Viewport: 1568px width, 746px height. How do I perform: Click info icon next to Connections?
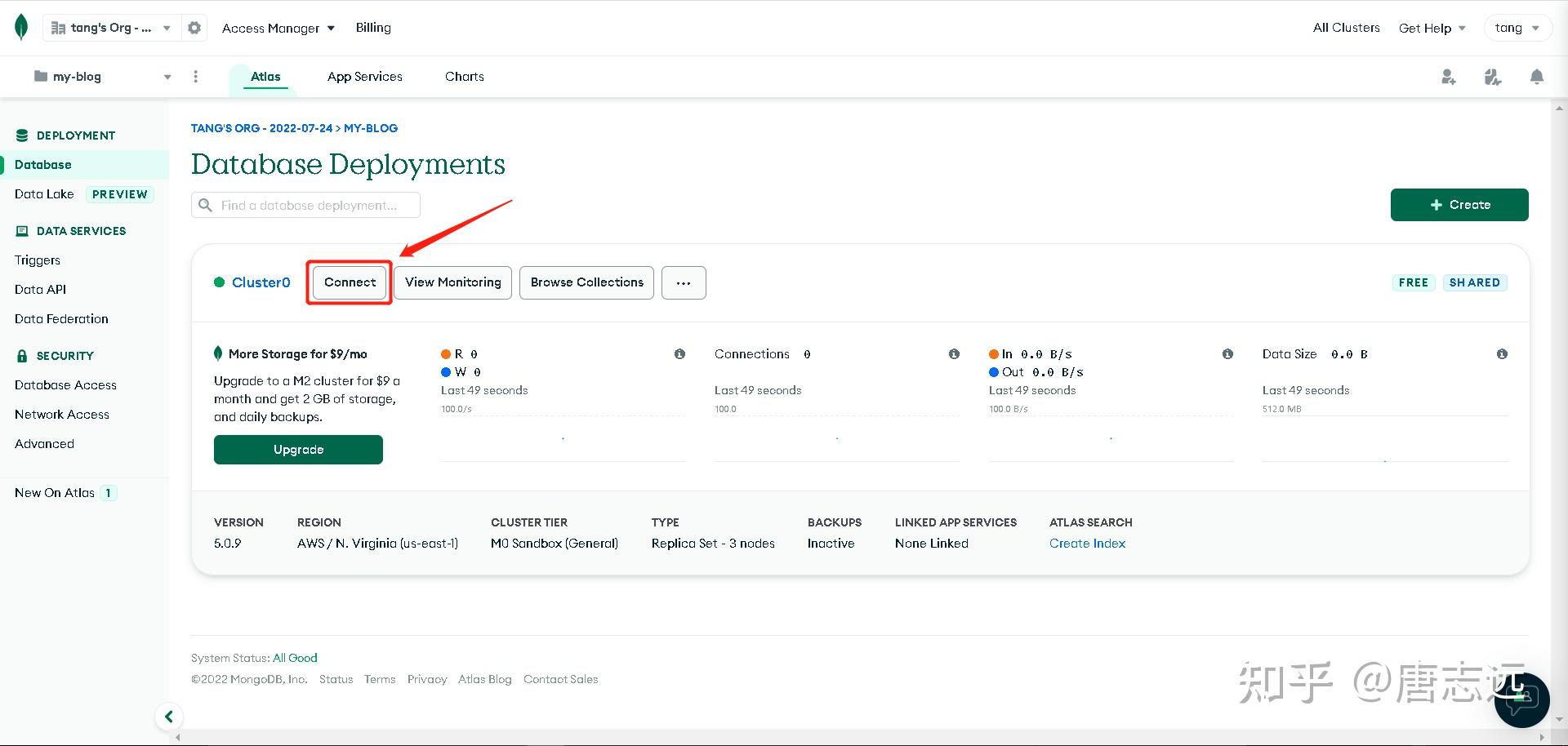pyautogui.click(x=954, y=354)
